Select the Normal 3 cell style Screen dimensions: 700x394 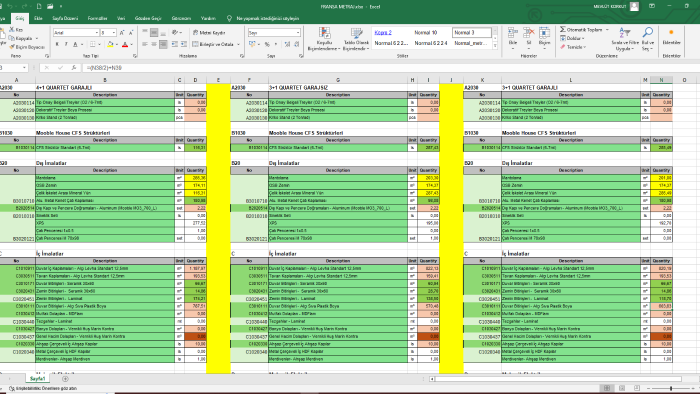472,33
